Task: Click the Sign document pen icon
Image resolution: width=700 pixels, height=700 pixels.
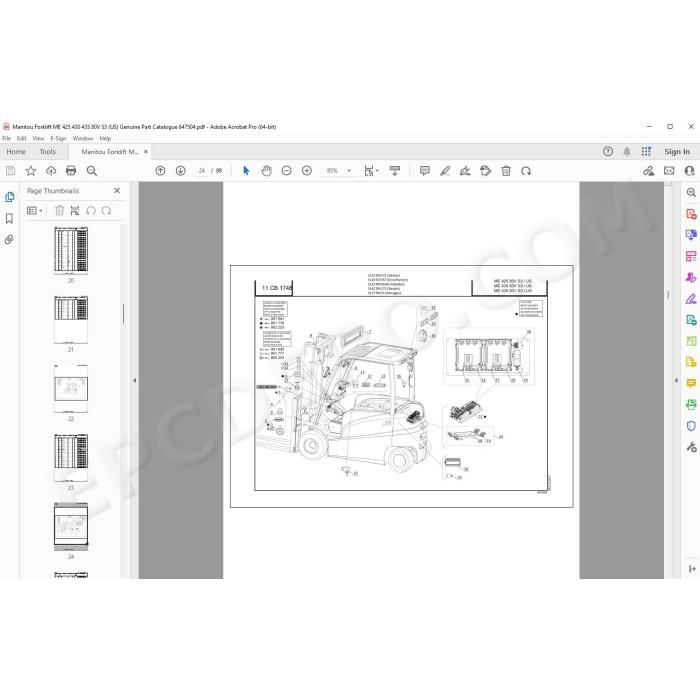Action: [x=465, y=171]
